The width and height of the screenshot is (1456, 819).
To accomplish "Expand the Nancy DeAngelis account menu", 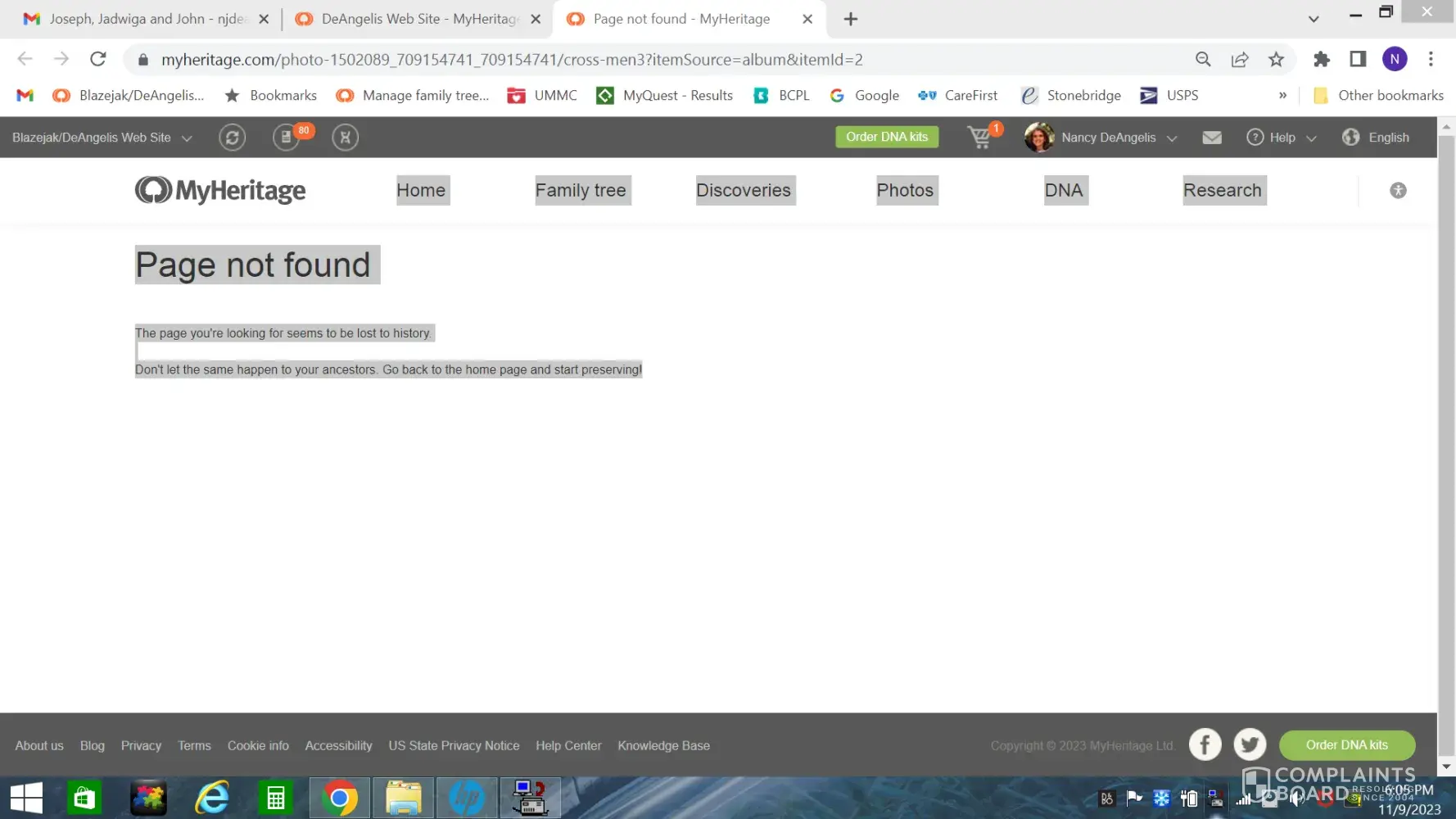I will (x=1102, y=137).
